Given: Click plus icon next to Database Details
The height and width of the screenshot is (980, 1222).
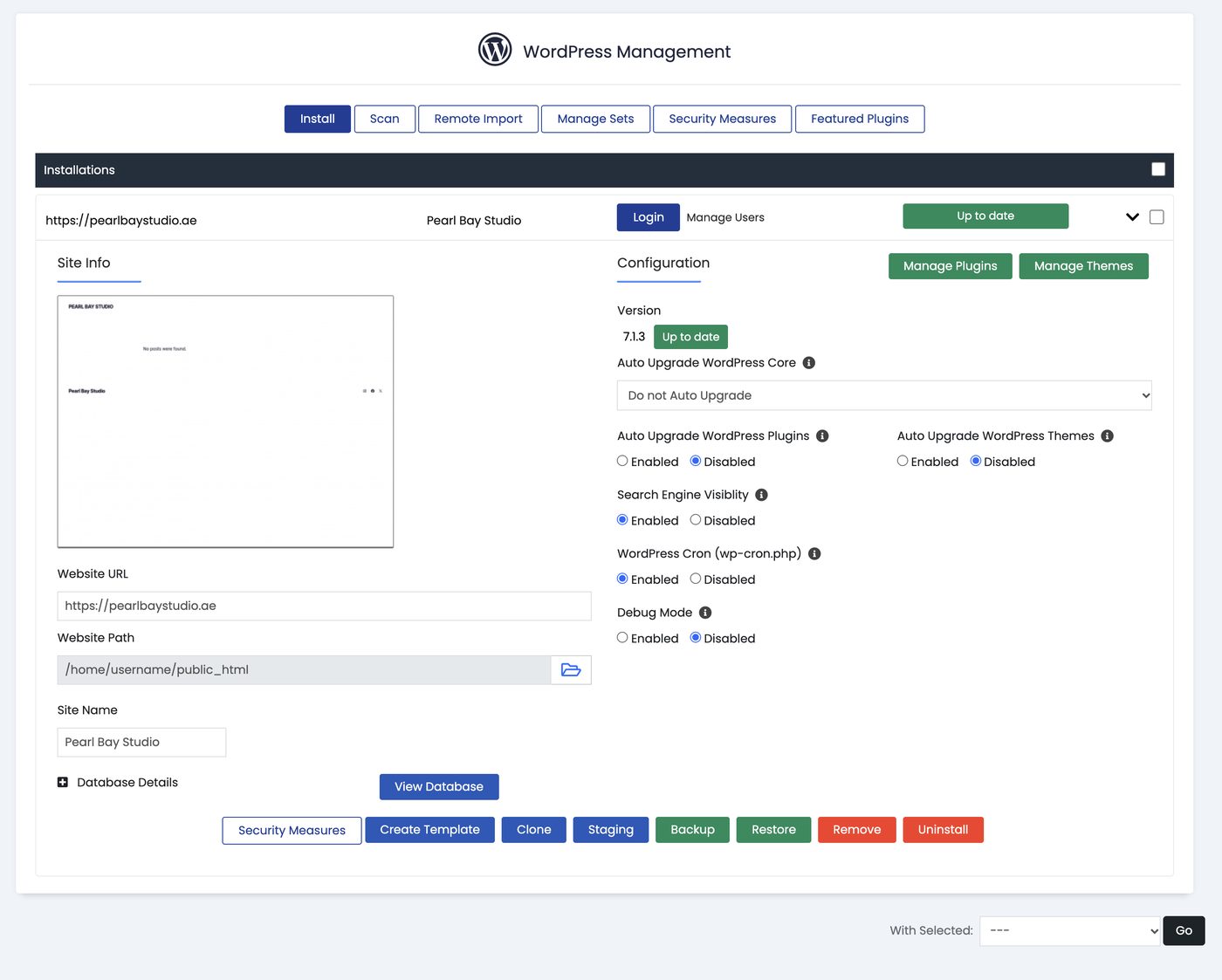Looking at the screenshot, I should (x=63, y=783).
